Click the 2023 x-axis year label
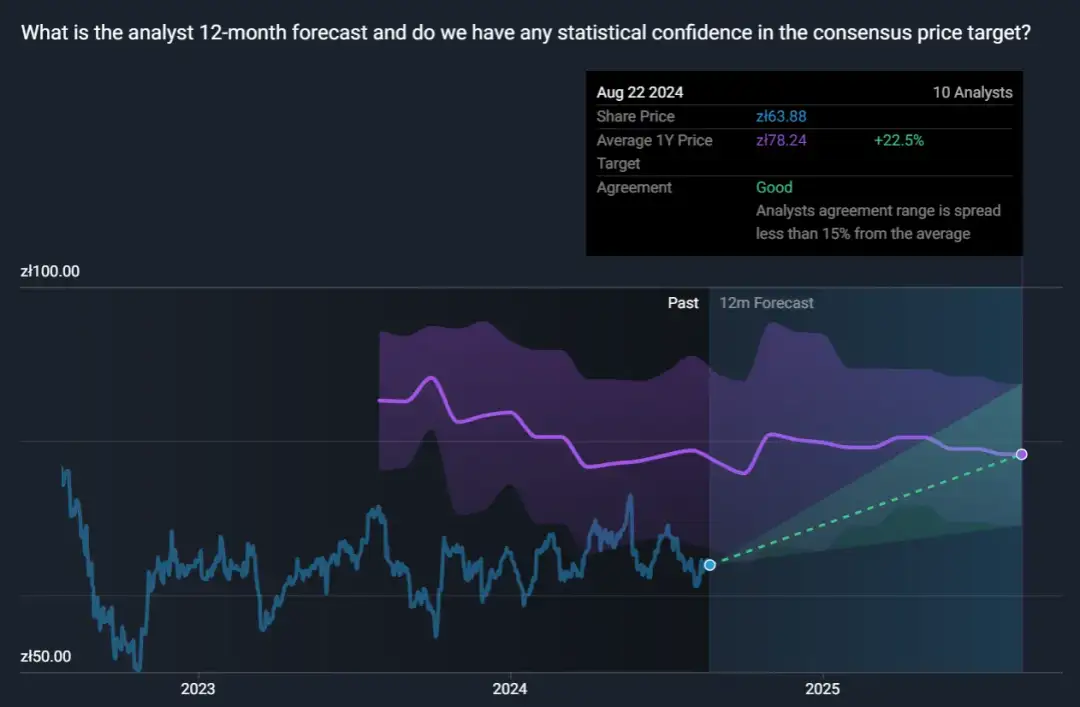This screenshot has height=707, width=1080. click(198, 689)
